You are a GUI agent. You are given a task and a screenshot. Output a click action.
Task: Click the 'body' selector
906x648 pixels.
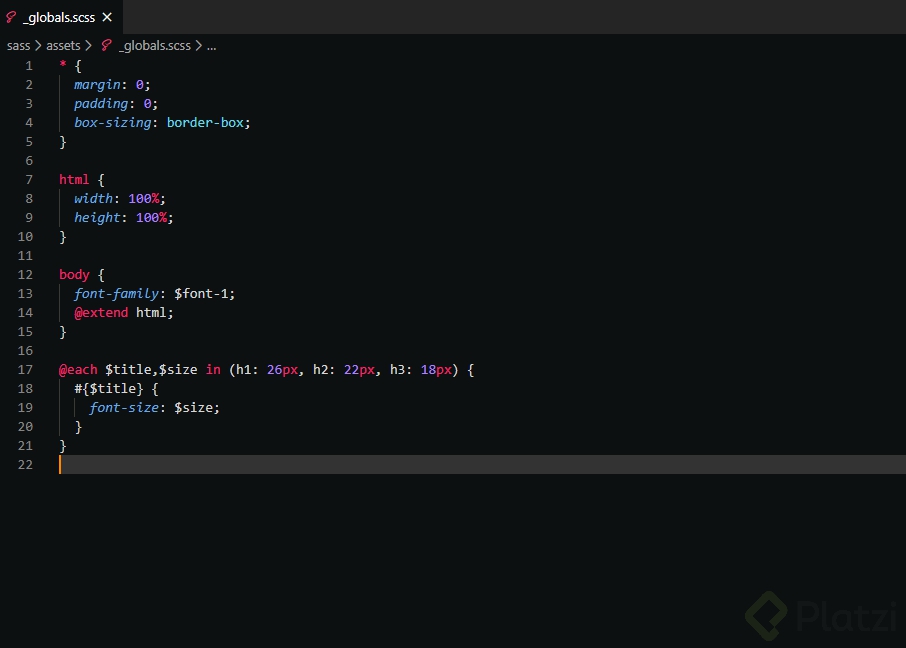pos(74,275)
